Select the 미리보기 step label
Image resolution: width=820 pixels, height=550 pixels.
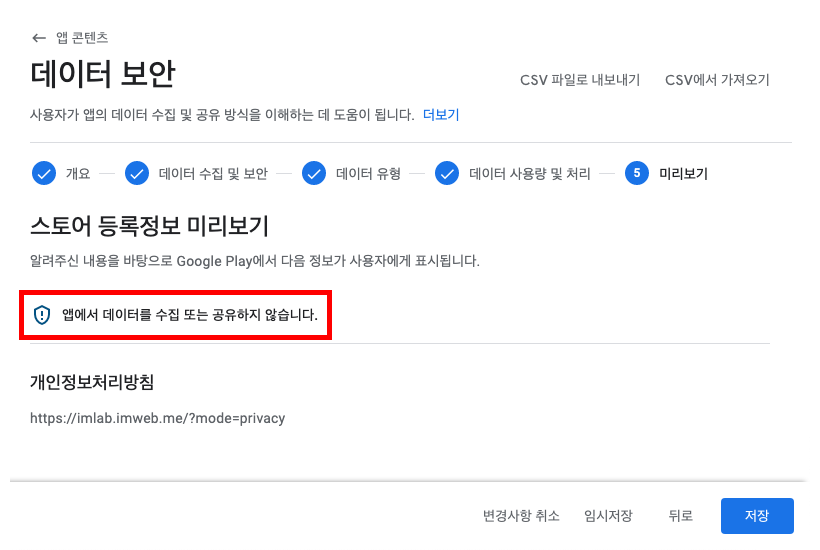(x=683, y=174)
